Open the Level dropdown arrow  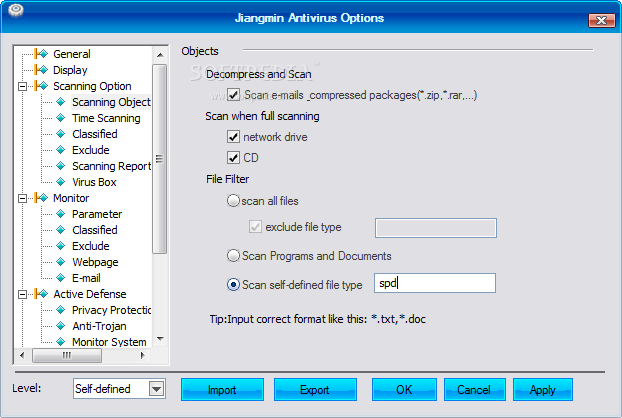pyautogui.click(x=157, y=389)
